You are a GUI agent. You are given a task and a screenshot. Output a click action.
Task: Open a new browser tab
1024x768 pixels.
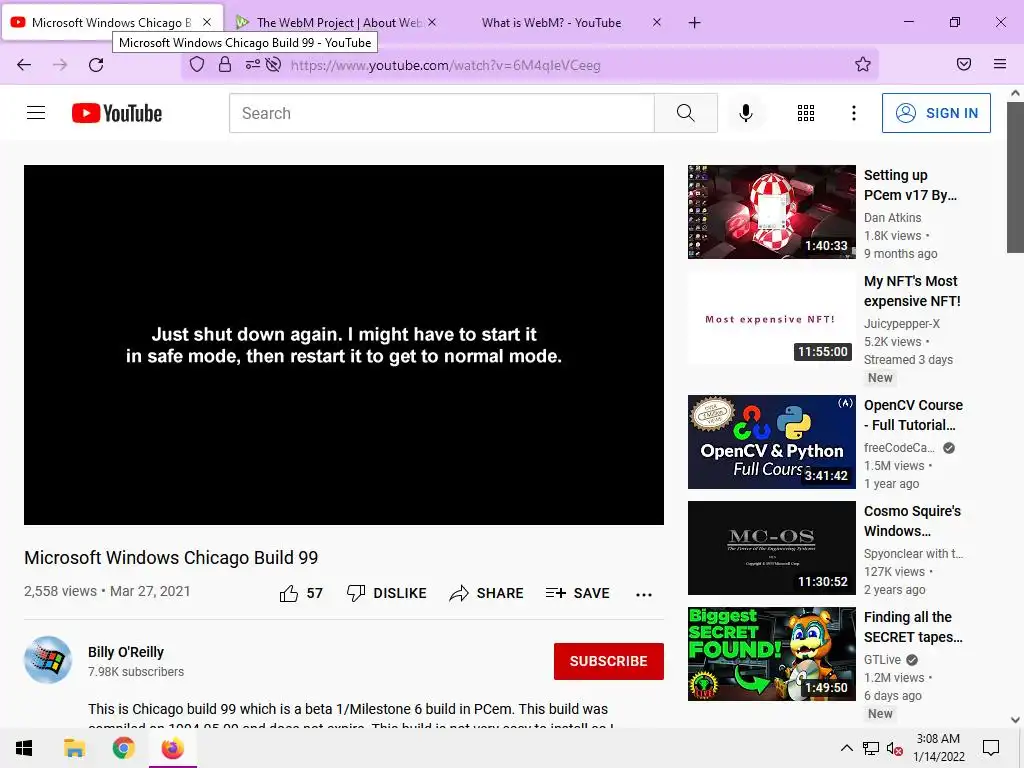click(695, 23)
